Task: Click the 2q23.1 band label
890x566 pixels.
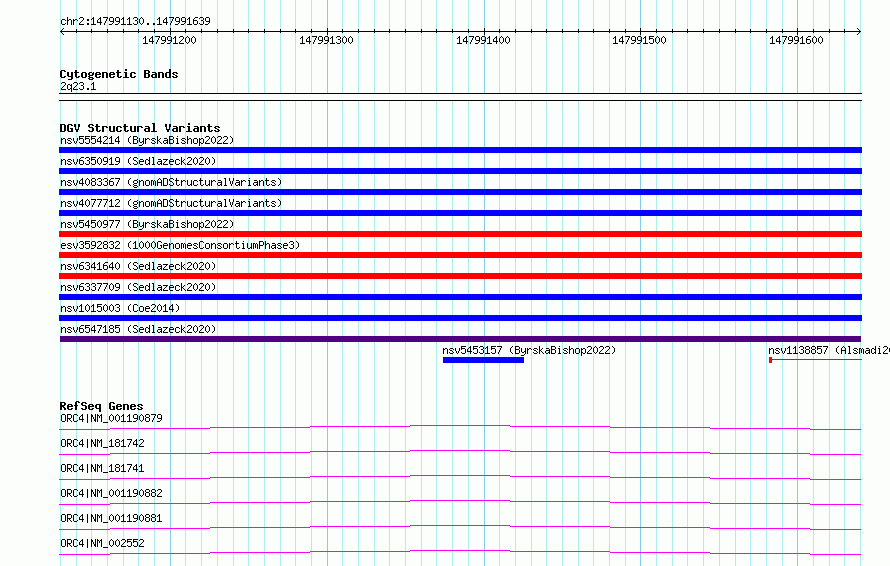Action: click(78, 86)
